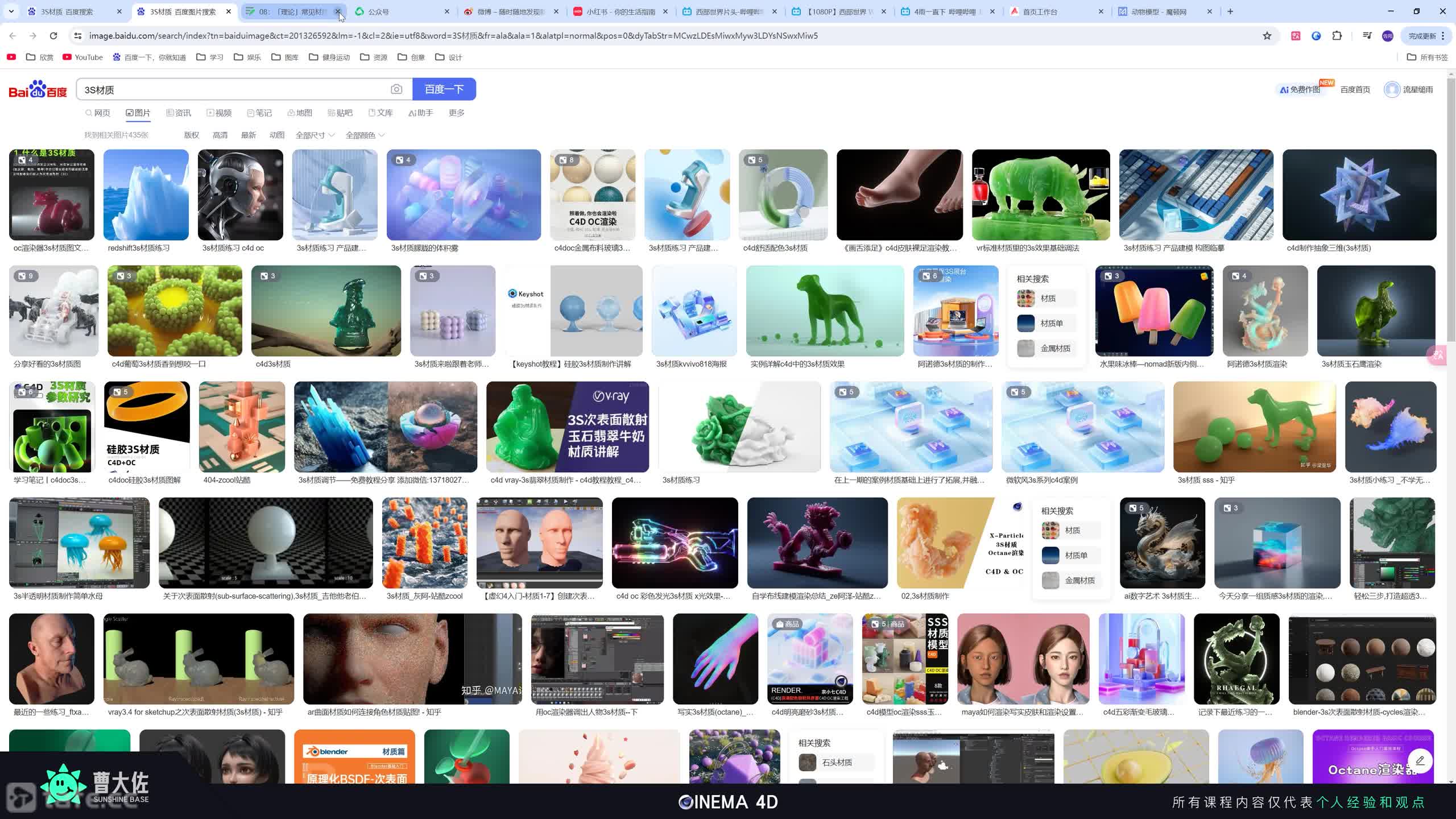Enable the 版权 filter
This screenshot has width=1456, height=819.
(x=191, y=135)
